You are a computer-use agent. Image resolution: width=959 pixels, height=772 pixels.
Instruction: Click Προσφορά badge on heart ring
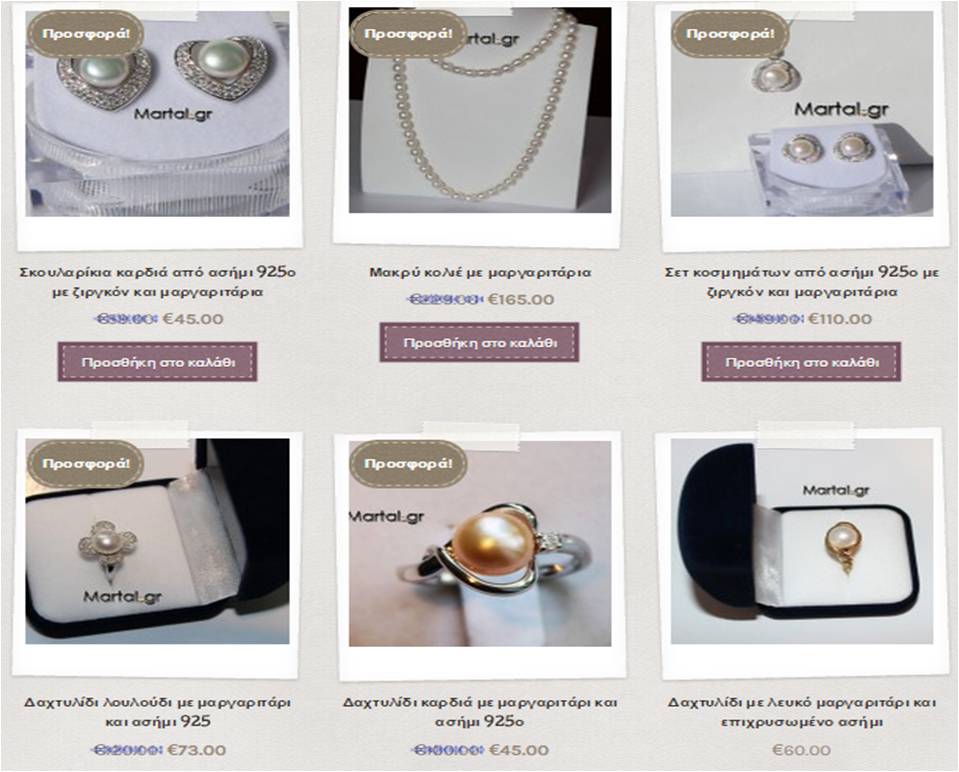[x=408, y=464]
